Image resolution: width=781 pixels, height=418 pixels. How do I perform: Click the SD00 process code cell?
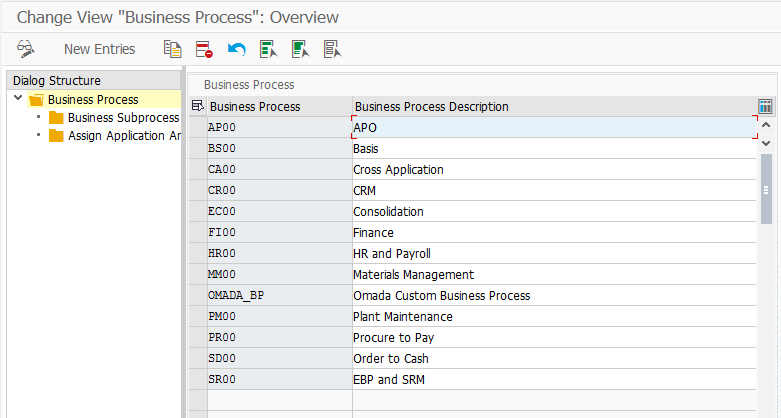pyautogui.click(x=279, y=358)
